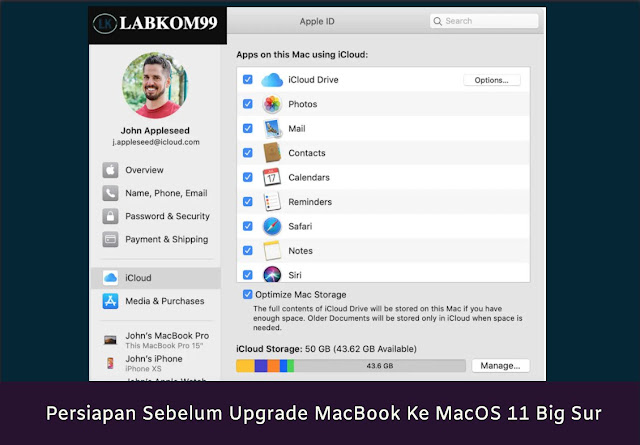Uncheck the Photos checkbox
Viewport: 640px width, 445px height.
point(248,104)
